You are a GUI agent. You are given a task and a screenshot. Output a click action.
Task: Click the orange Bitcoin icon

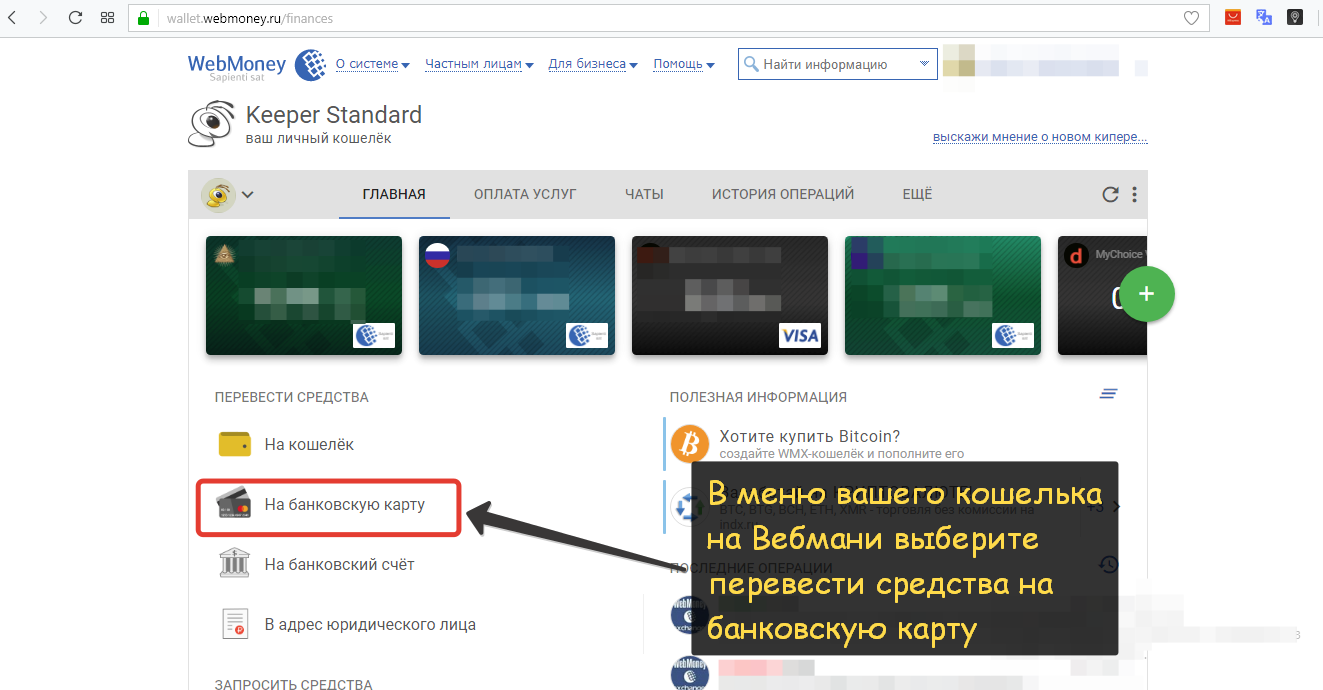[x=689, y=443]
